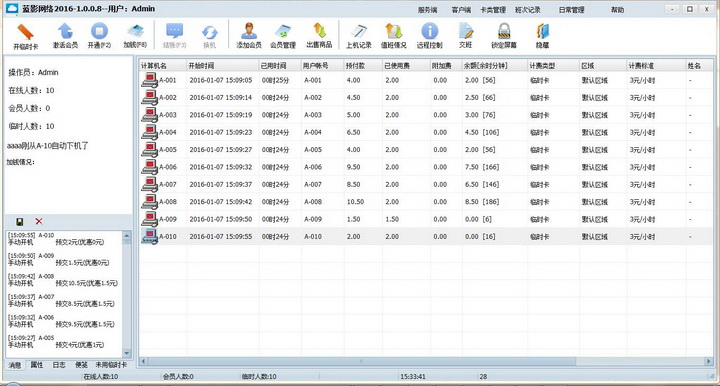Select computer row A-006 in the list
The height and width of the screenshot is (386, 720).
(x=427, y=167)
